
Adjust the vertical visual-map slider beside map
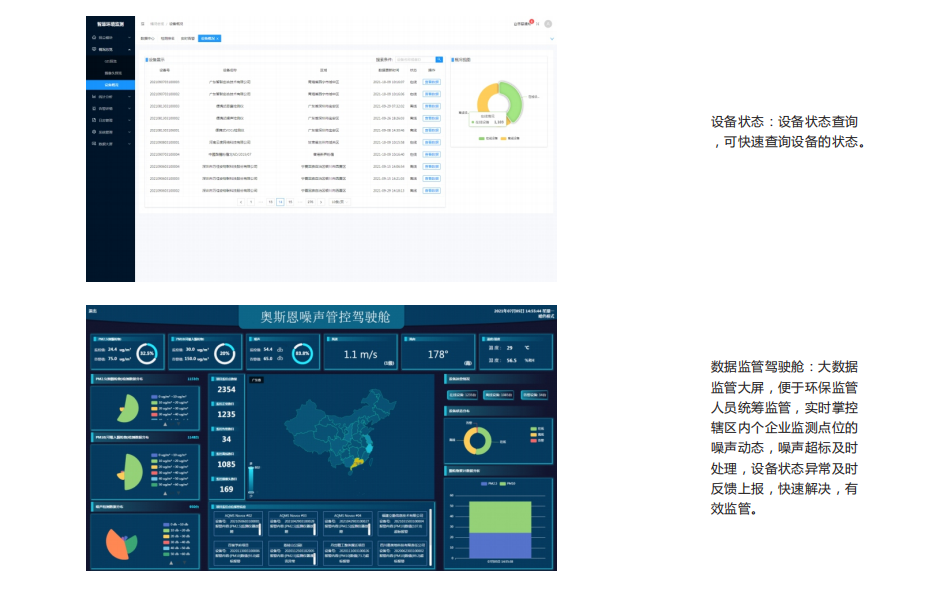251,479
